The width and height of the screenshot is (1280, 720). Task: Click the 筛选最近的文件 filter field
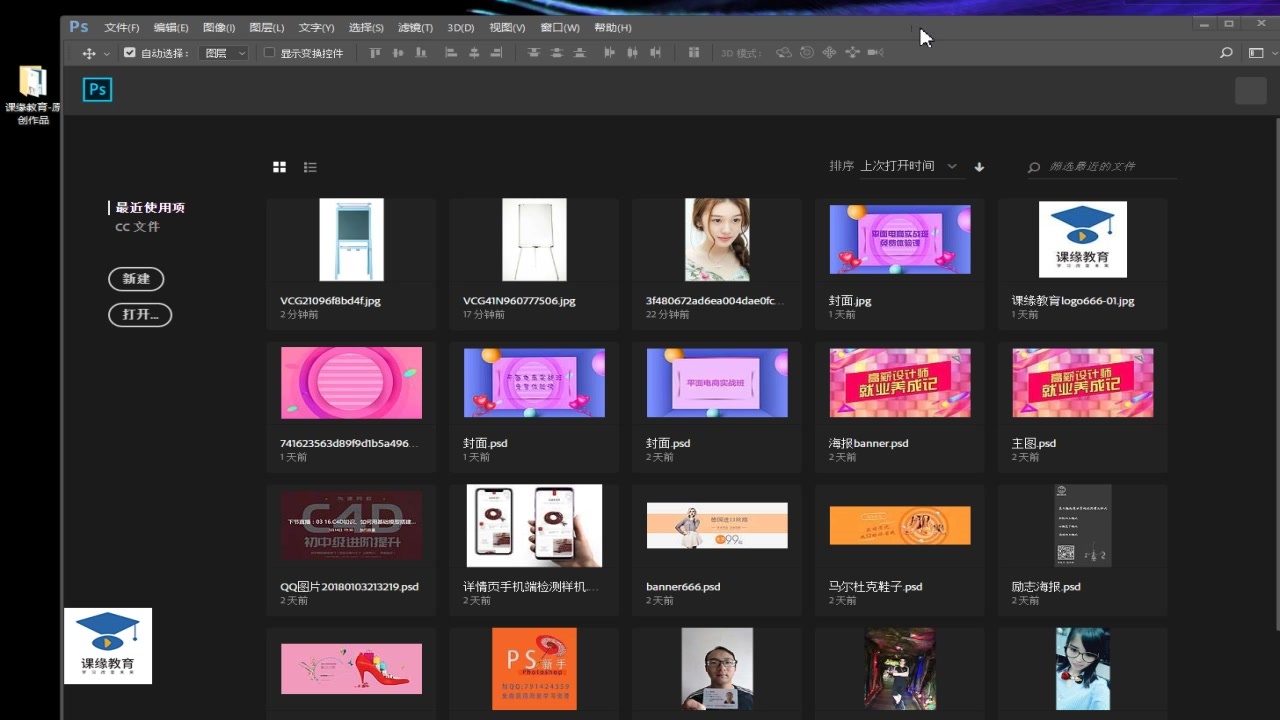pyautogui.click(x=1102, y=167)
